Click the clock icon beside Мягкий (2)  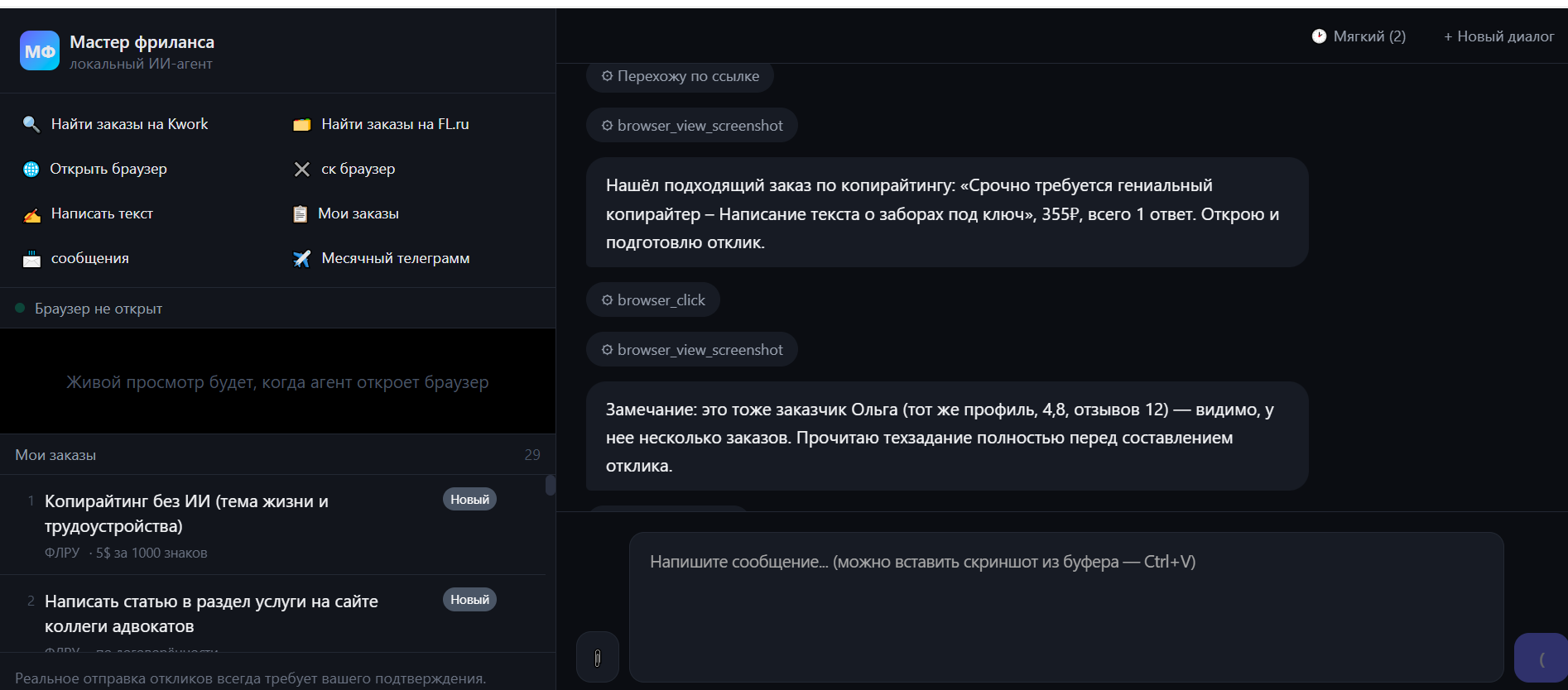1319,36
